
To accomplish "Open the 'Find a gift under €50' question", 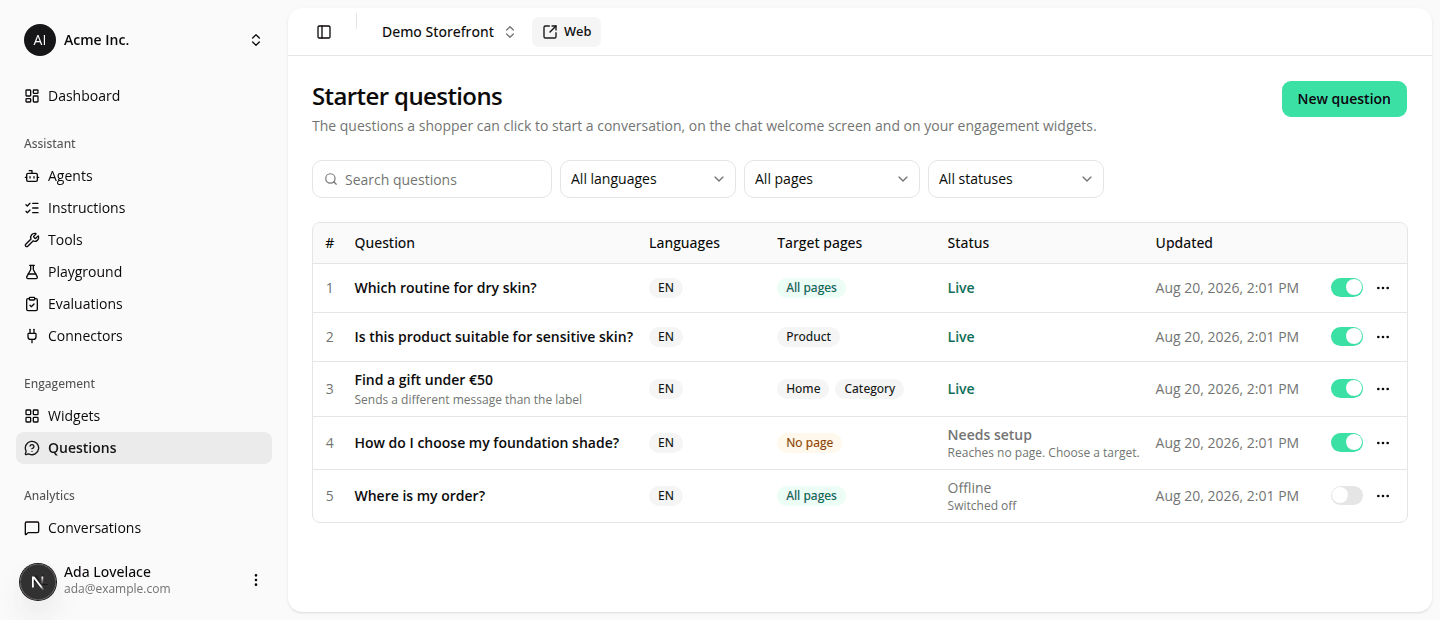I will point(423,380).
